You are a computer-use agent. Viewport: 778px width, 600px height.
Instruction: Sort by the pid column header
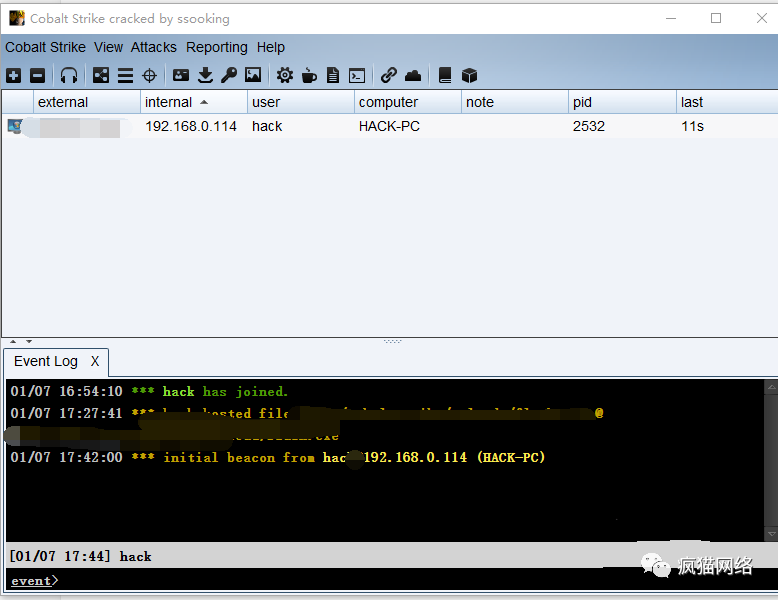[x=622, y=102]
